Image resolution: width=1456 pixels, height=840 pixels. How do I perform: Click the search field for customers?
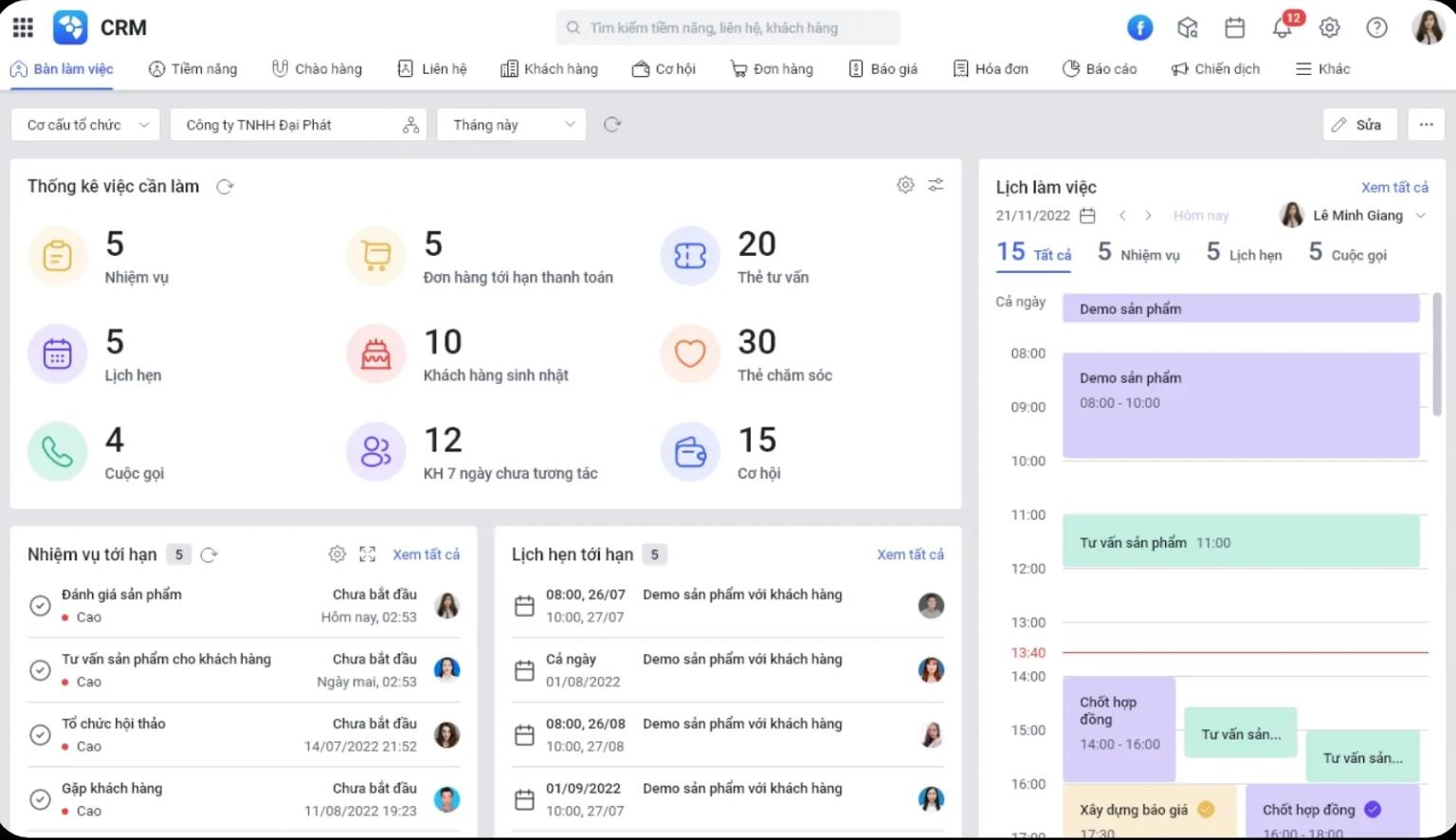tap(728, 27)
